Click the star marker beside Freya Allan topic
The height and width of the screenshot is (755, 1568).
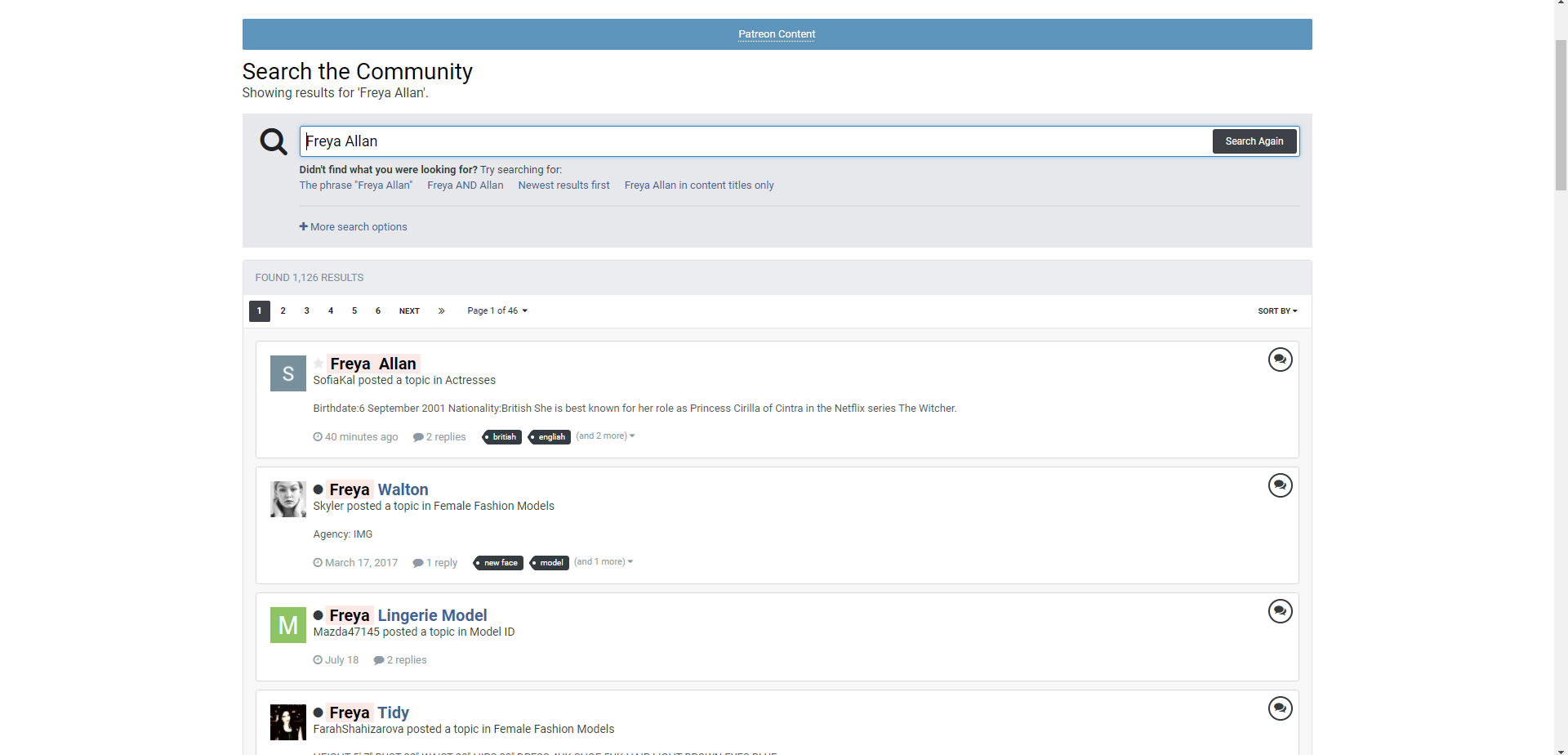click(318, 364)
